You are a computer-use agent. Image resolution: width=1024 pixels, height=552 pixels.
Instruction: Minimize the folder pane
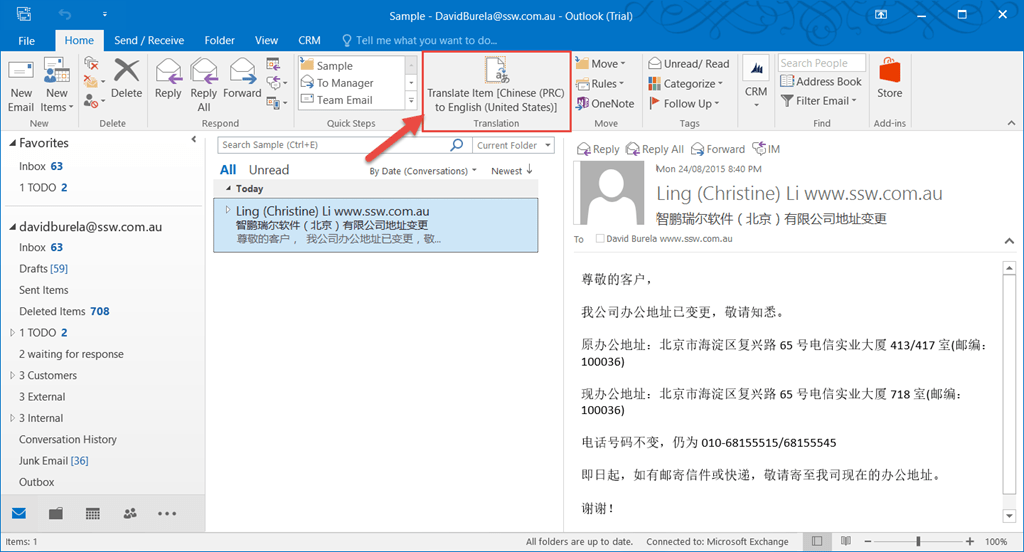pos(193,140)
